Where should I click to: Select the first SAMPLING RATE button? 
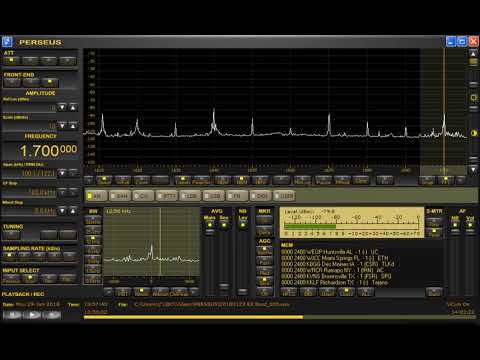(9, 256)
